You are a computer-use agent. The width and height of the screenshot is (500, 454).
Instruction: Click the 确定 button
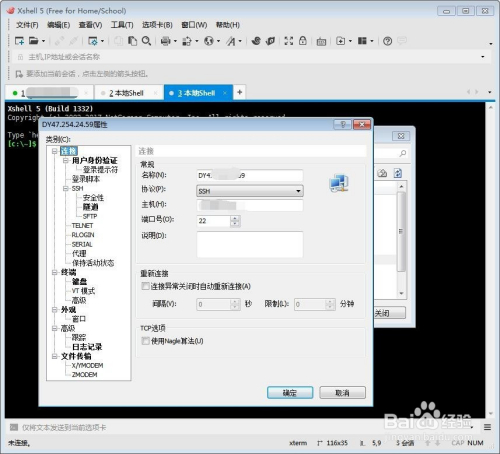(290, 393)
